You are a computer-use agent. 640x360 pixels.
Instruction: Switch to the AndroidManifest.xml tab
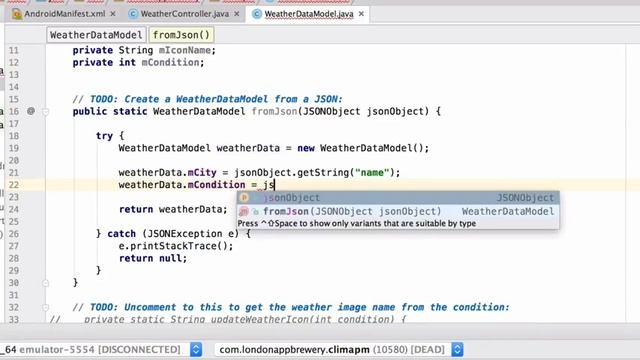pos(64,14)
